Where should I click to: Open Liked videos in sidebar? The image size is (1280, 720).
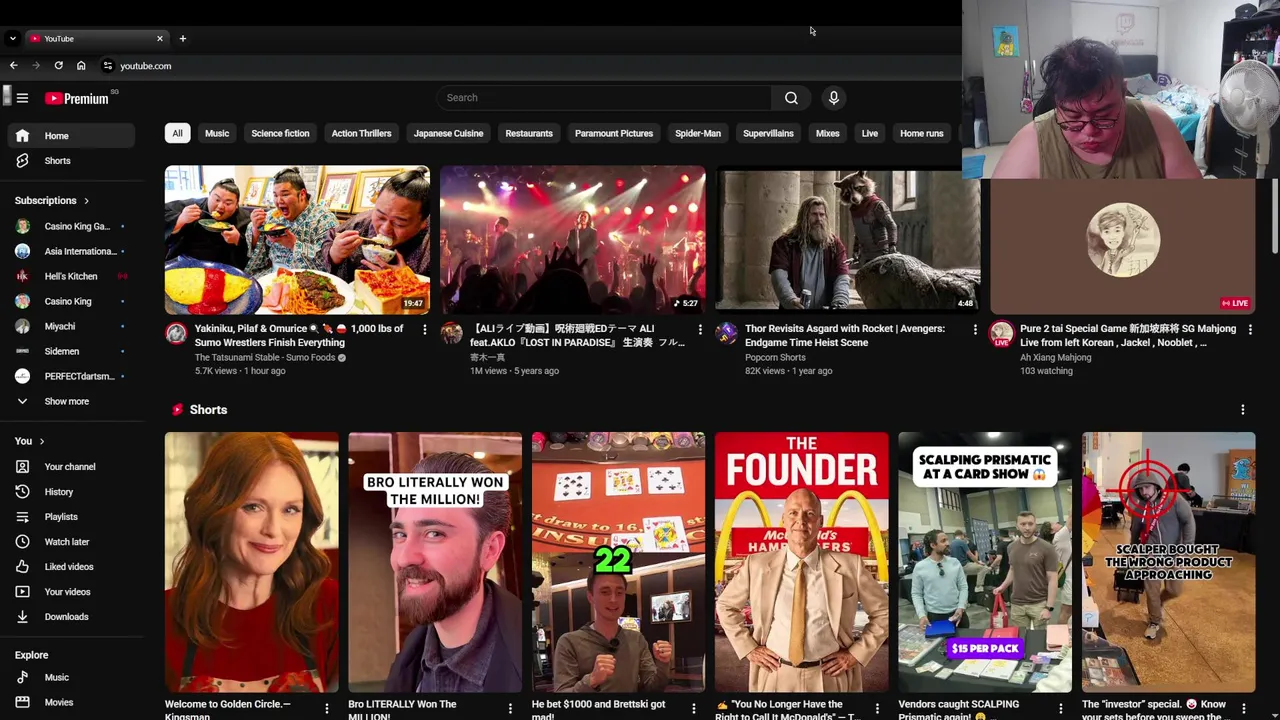(70, 567)
